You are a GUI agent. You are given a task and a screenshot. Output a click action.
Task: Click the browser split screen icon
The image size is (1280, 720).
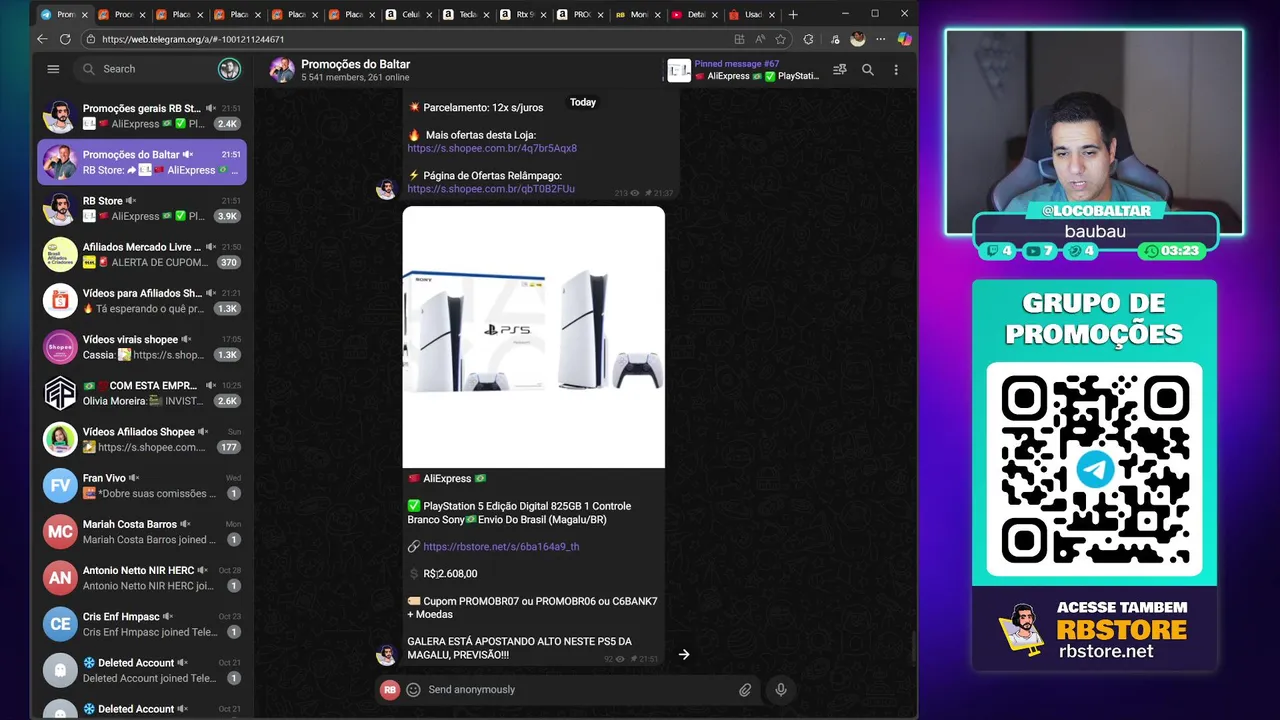[739, 39]
